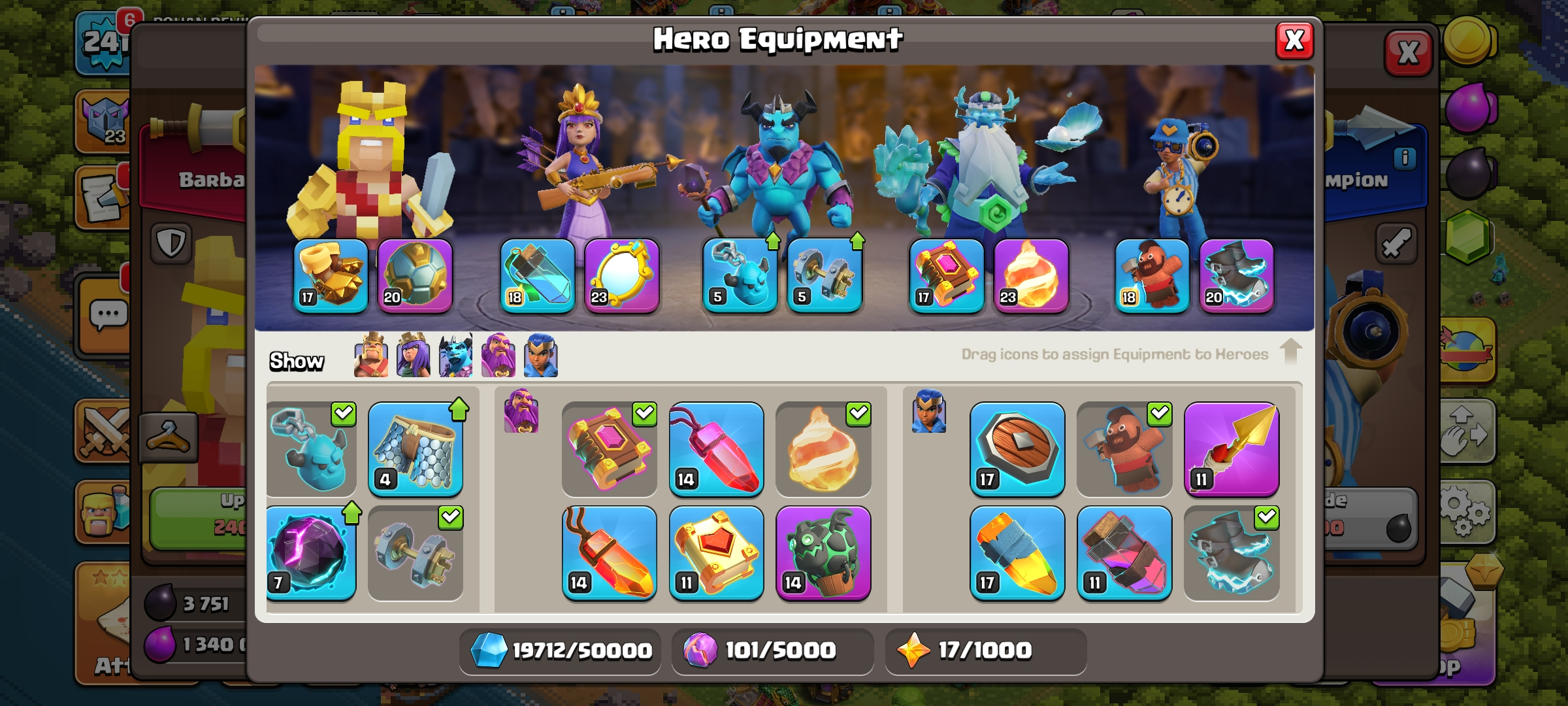This screenshot has height=706, width=1568.
Task: Click upgrade arrow on Minion Prince henchman slot
Action: pos(773,241)
